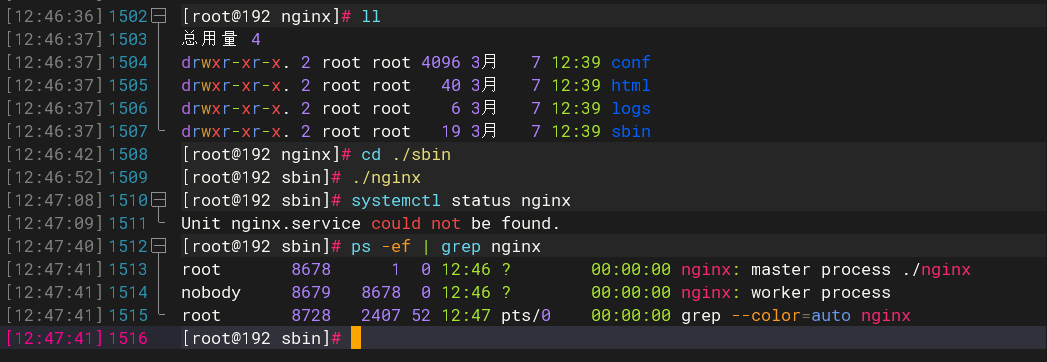Click the 'Unit nginx.service' text
The width and height of the screenshot is (1047, 362).
point(271,223)
